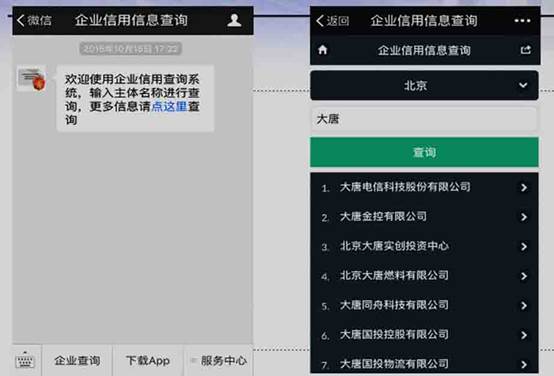The height and width of the screenshot is (376, 554).
Task: Select 大唐同舟科技有限公司 from results
Action: (x=424, y=305)
